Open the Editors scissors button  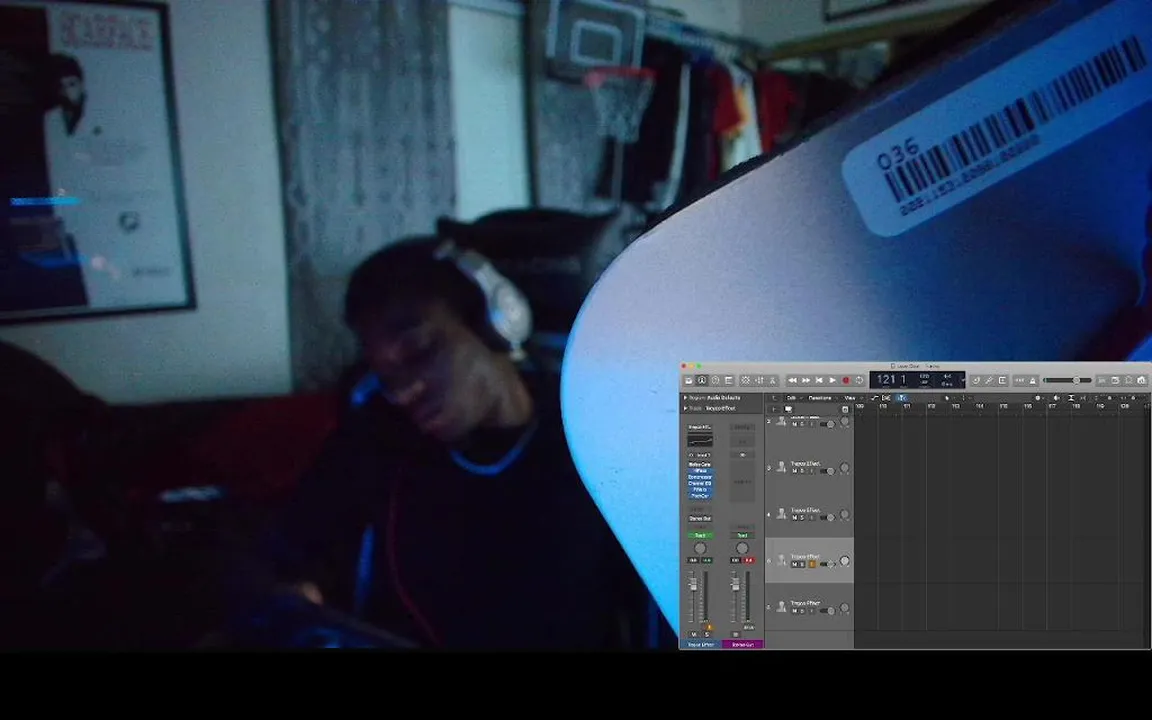tap(773, 381)
